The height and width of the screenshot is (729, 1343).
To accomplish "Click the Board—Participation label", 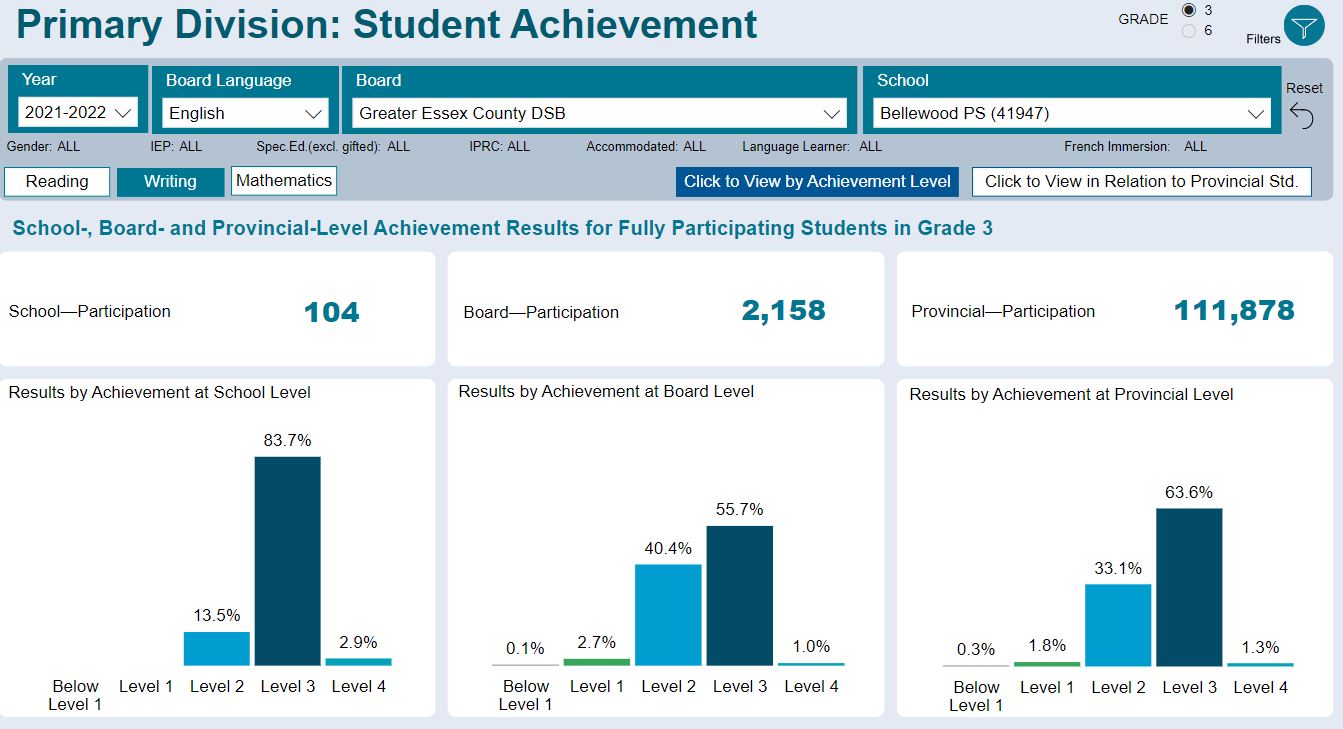I will coord(541,313).
